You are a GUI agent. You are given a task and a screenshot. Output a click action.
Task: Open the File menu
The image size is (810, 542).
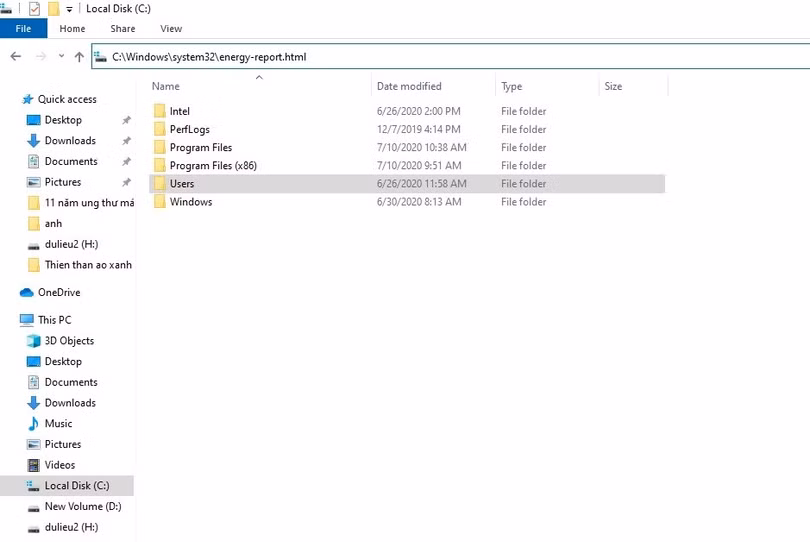tap(23, 29)
